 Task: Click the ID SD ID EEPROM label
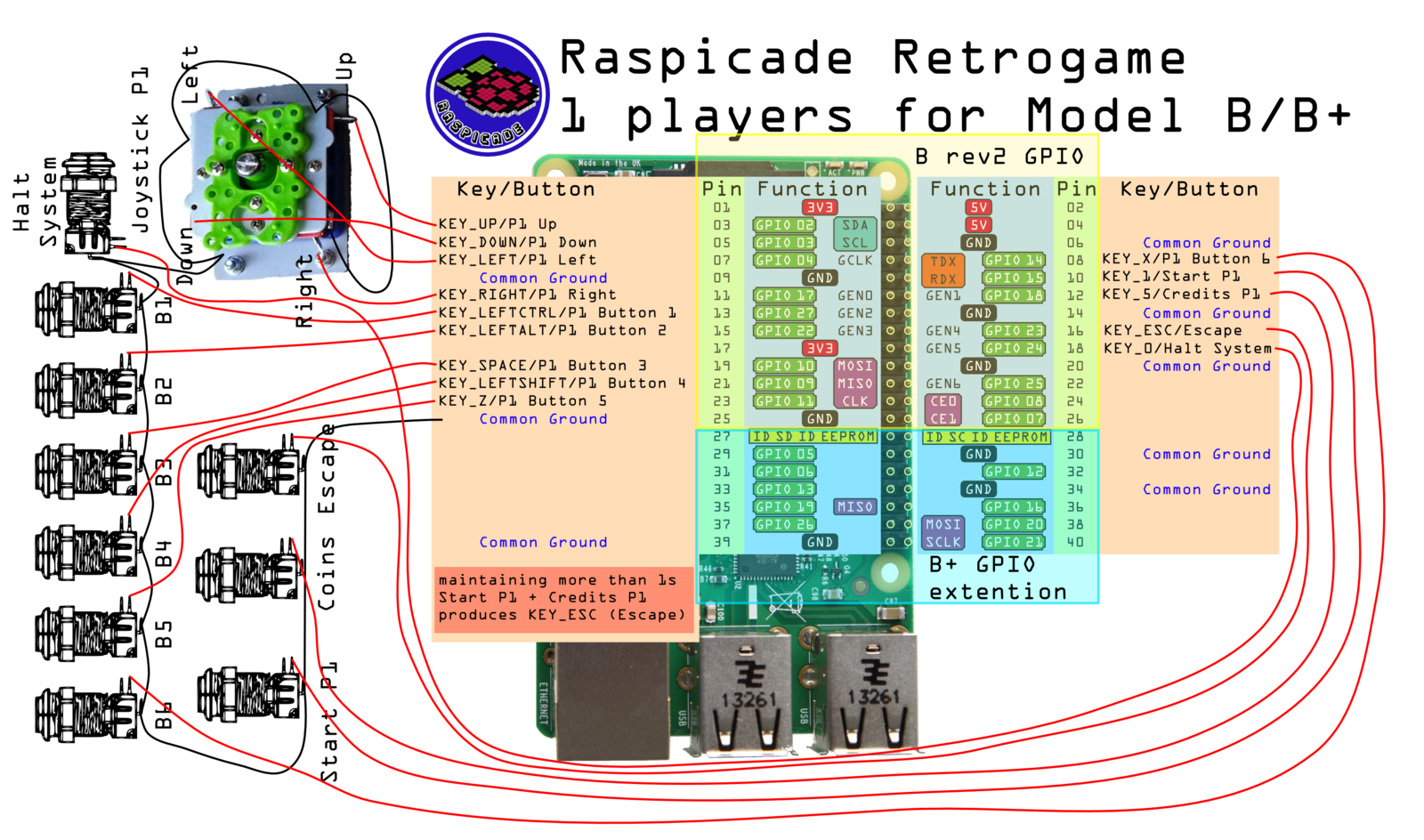pos(813,436)
